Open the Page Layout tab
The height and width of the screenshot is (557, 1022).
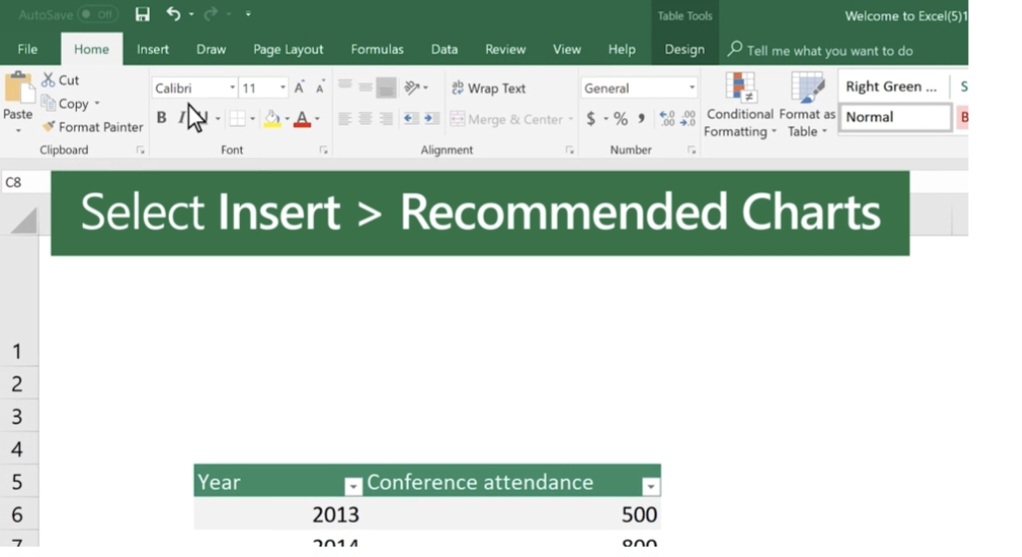[x=288, y=50]
